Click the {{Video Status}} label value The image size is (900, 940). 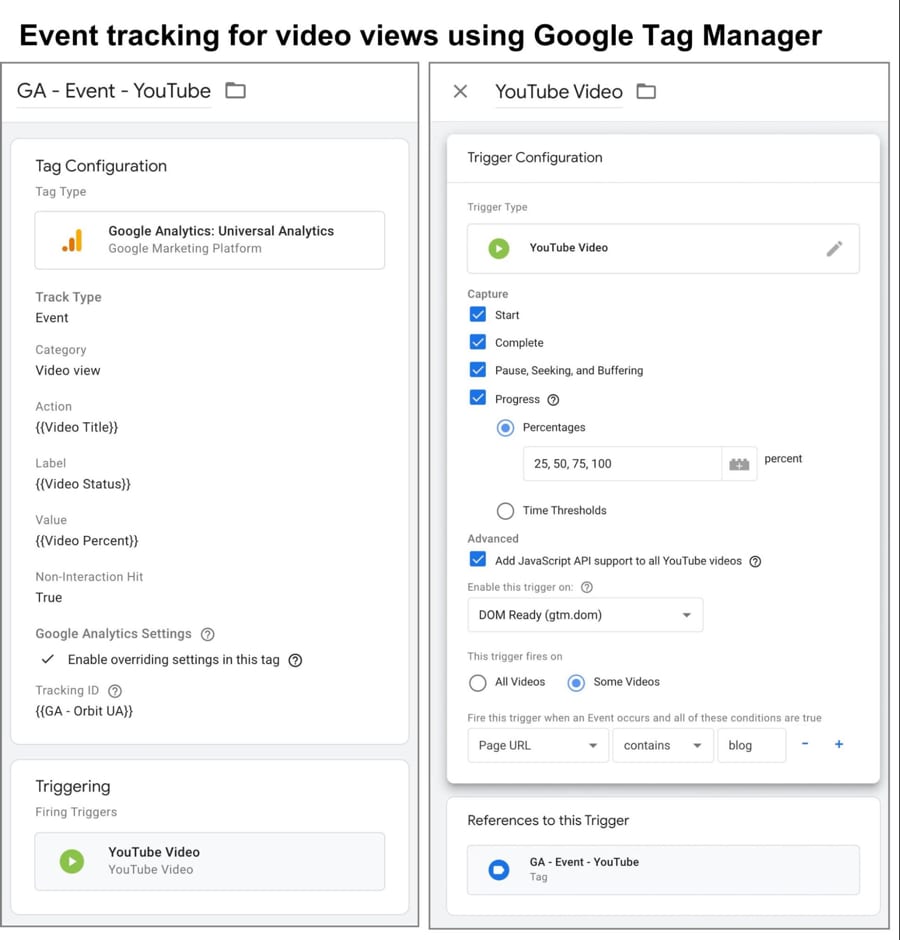pos(83,484)
